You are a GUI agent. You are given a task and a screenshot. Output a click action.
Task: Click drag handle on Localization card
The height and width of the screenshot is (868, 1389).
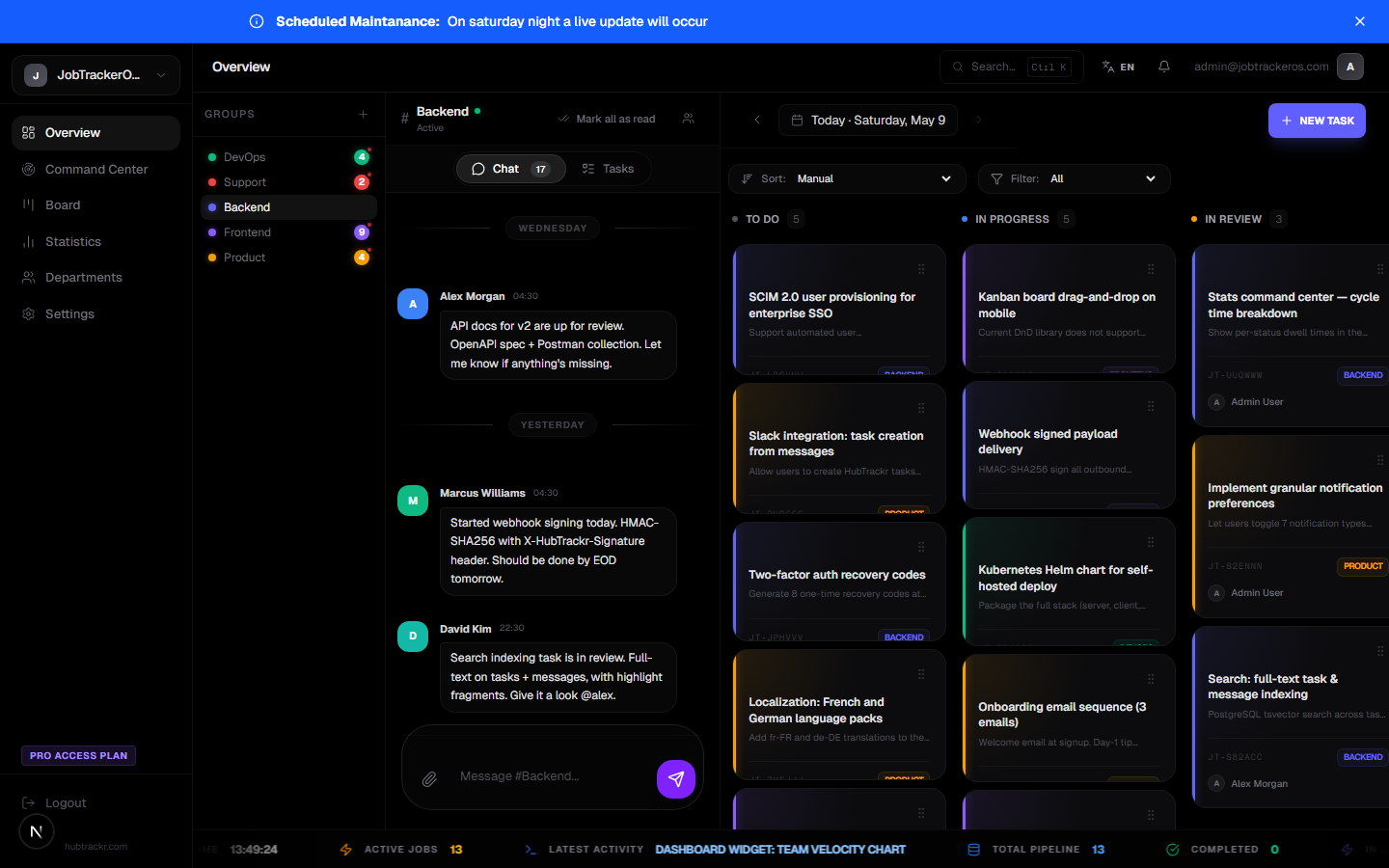tap(921, 674)
